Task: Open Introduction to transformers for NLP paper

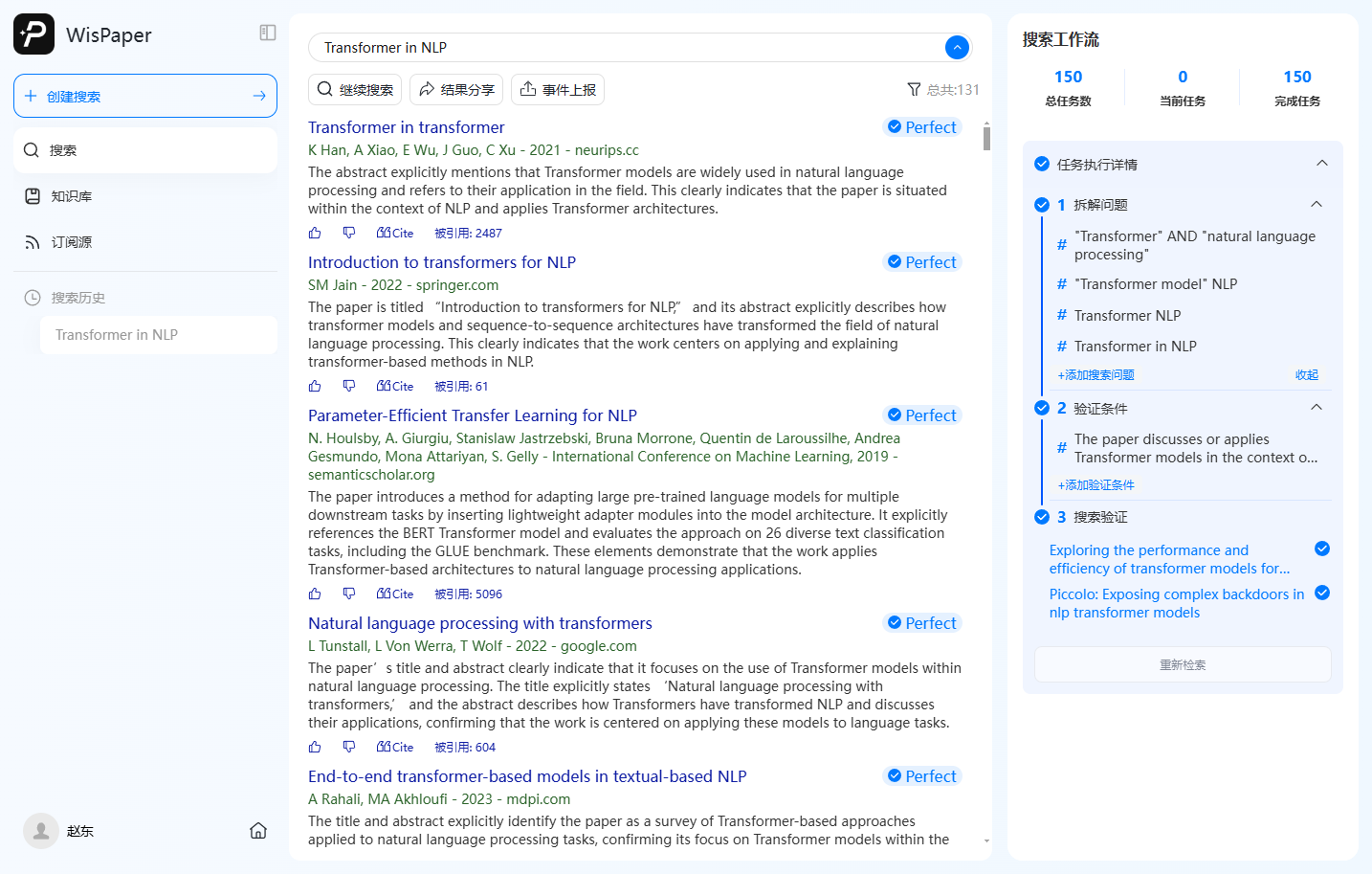Action: 442,262
